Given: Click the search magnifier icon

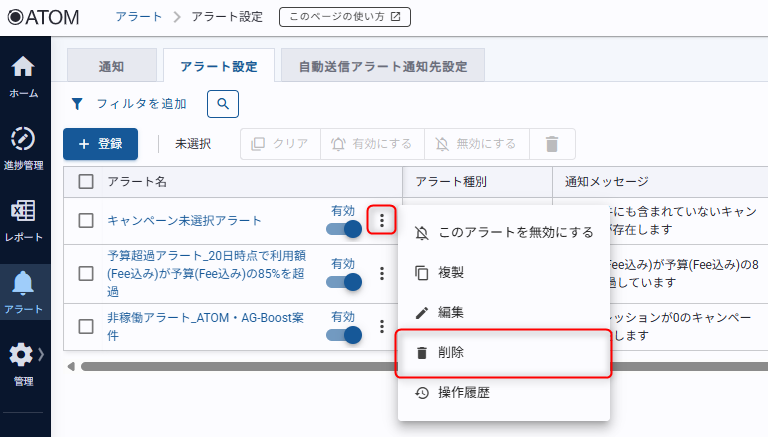Looking at the screenshot, I should coord(223,103).
